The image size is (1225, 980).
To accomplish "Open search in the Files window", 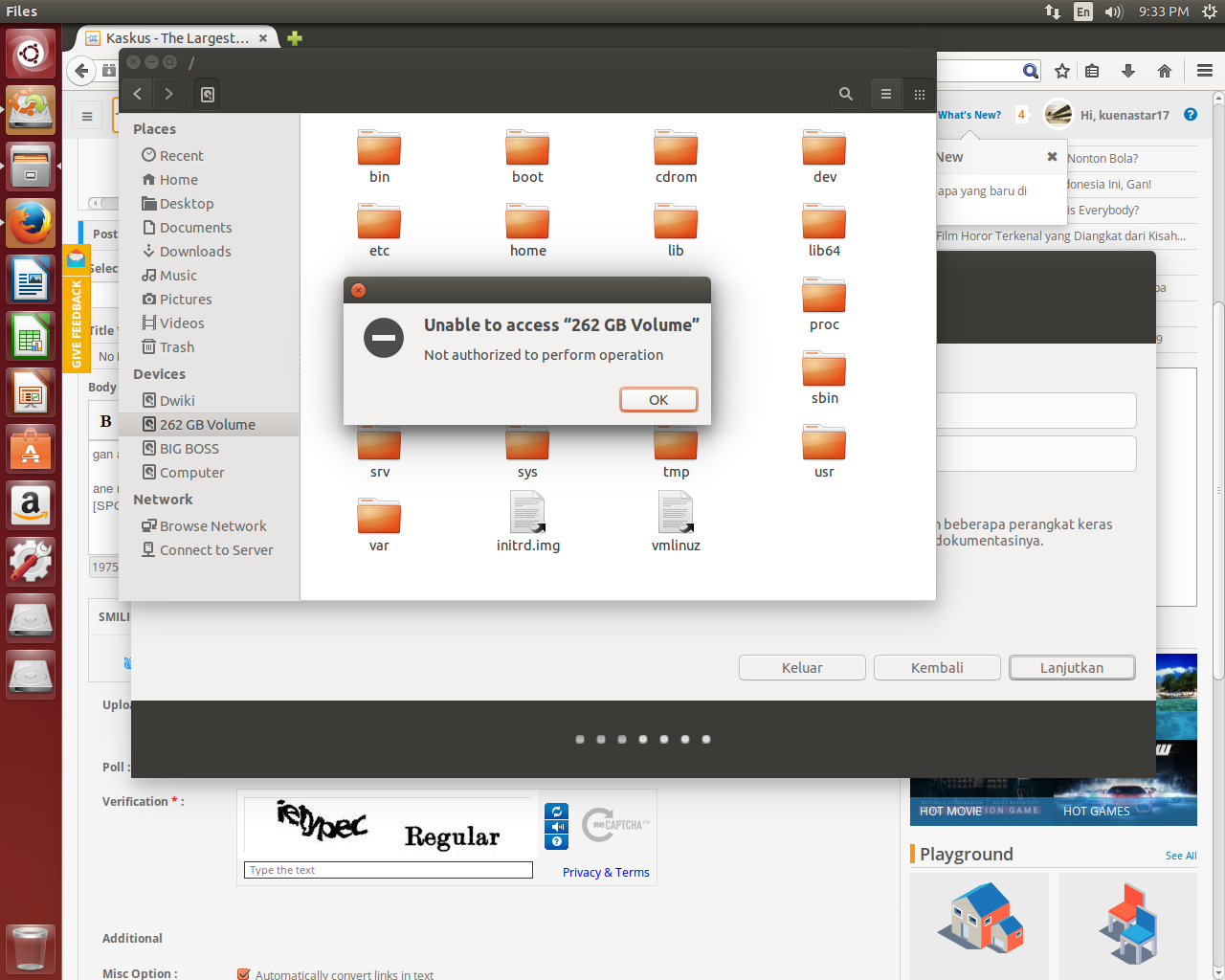I will (846, 94).
